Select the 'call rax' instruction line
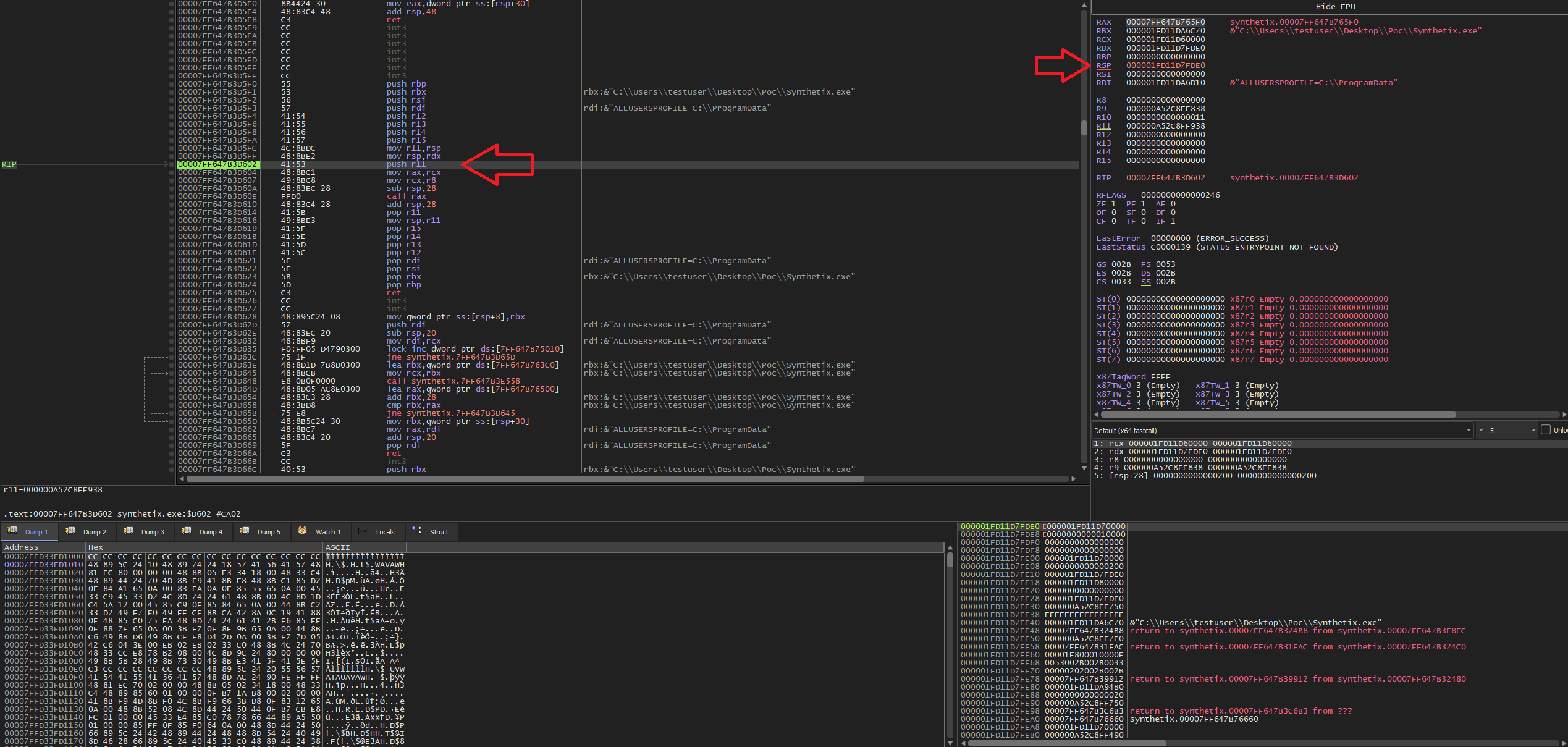The width and height of the screenshot is (1568, 747). click(407, 196)
